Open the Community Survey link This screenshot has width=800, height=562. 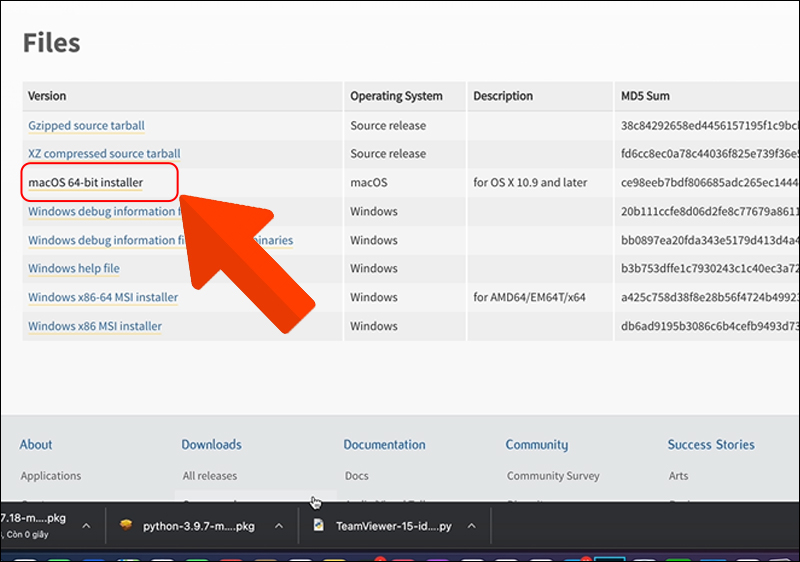pos(552,476)
